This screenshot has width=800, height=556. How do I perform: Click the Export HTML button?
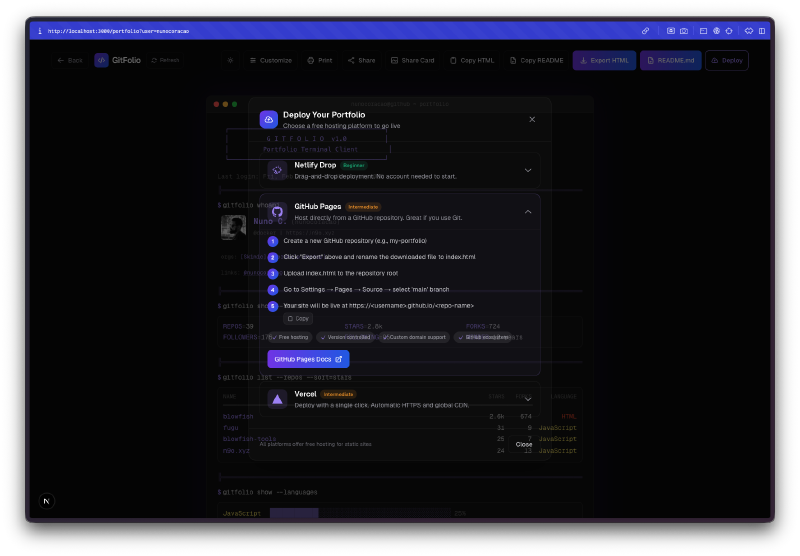point(604,60)
